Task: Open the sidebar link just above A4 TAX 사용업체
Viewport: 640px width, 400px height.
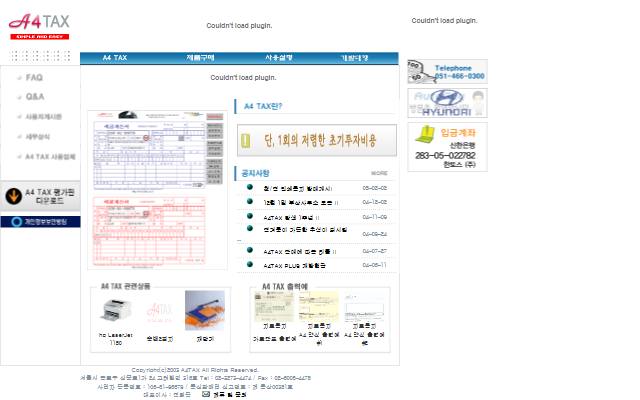Action: click(38, 137)
